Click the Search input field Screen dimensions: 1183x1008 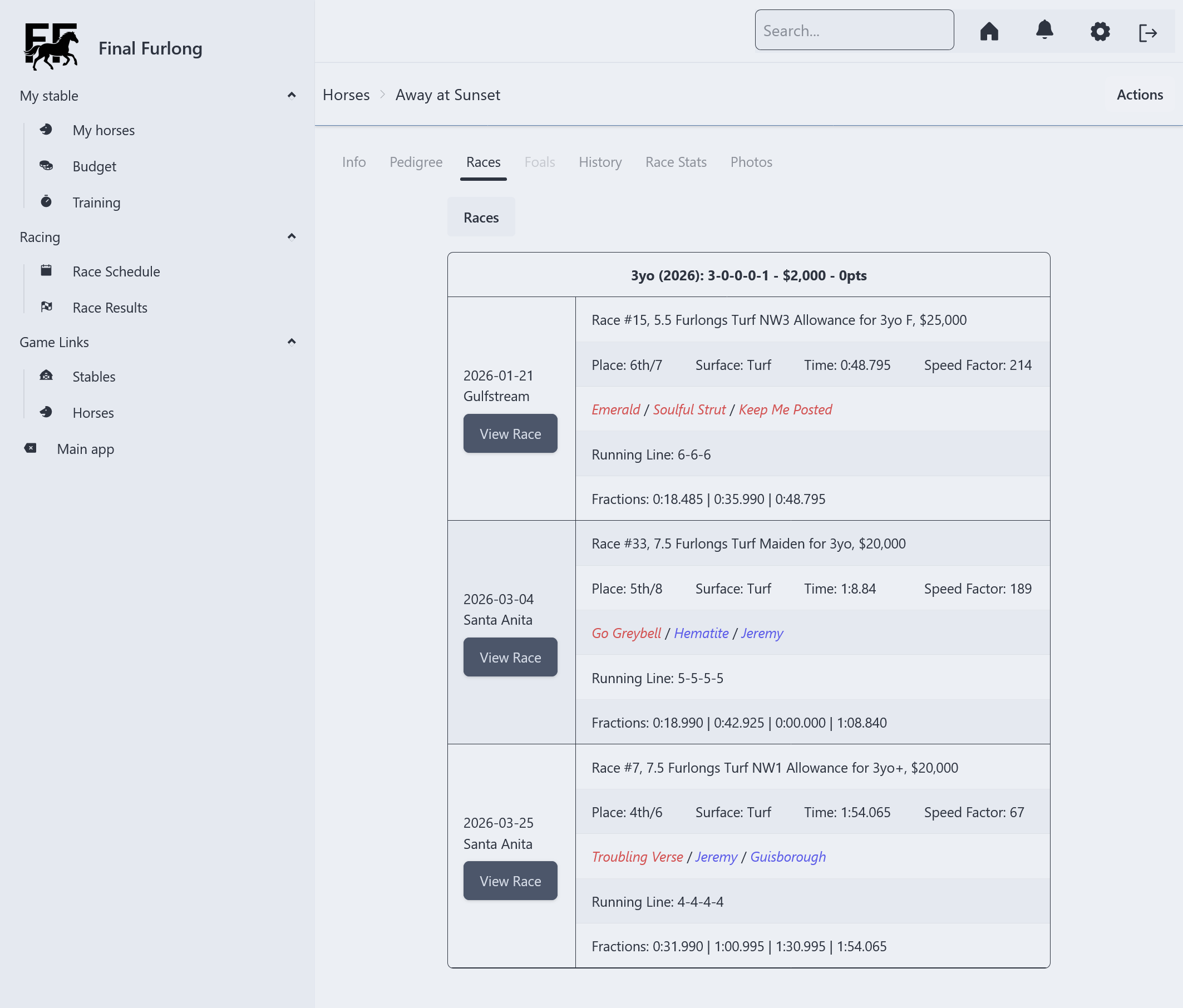[x=854, y=31]
